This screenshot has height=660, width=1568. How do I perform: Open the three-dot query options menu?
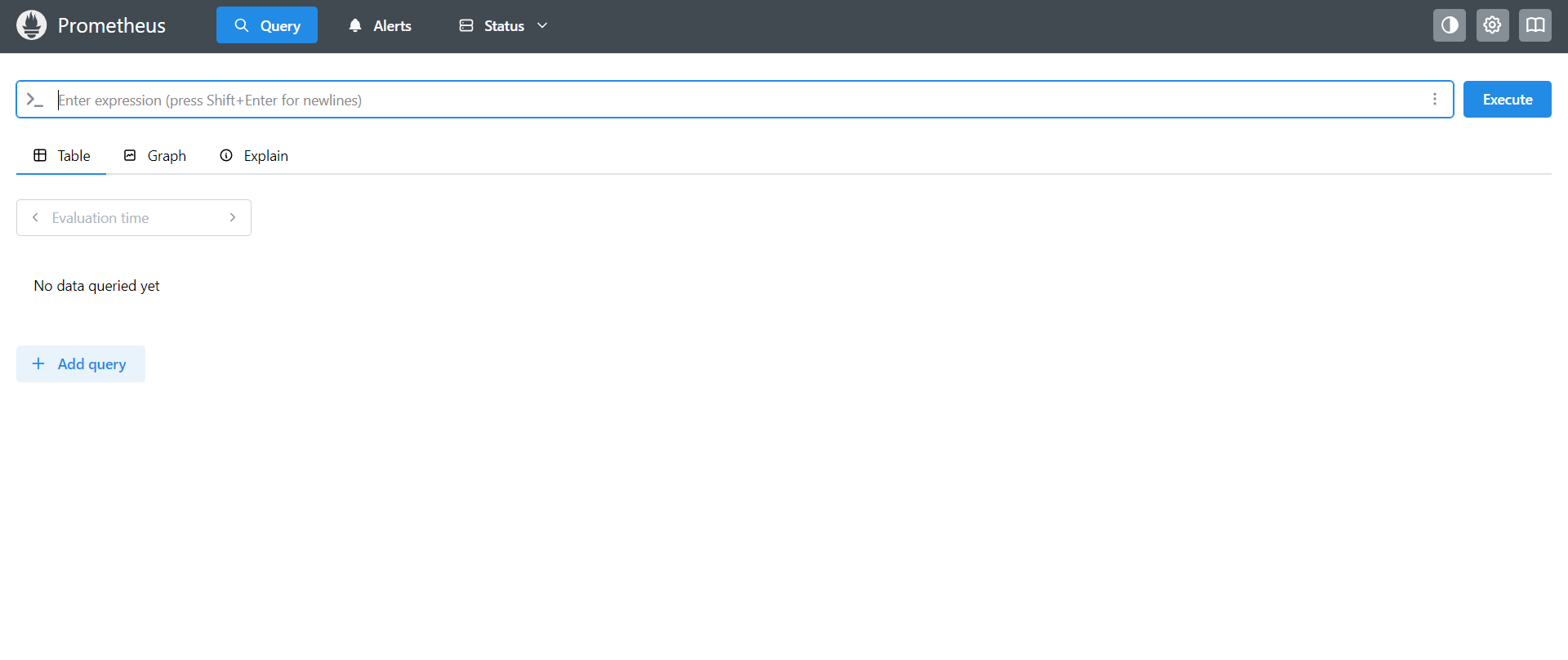point(1435,99)
